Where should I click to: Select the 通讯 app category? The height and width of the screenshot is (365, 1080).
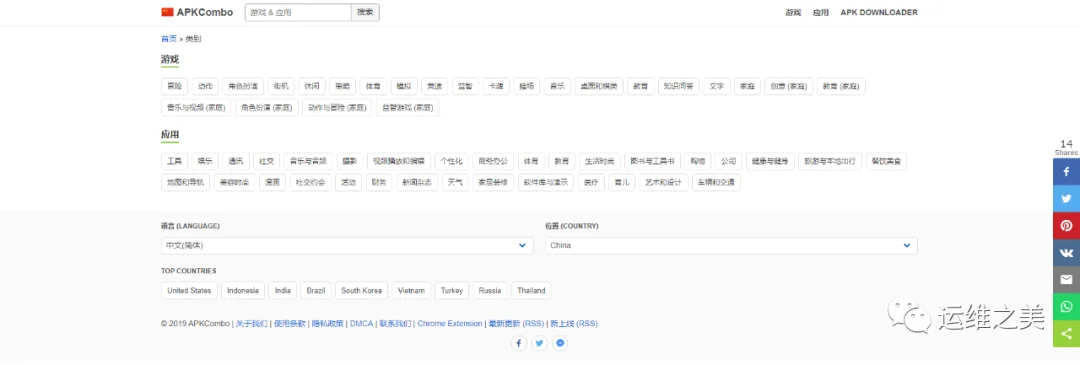coord(236,161)
